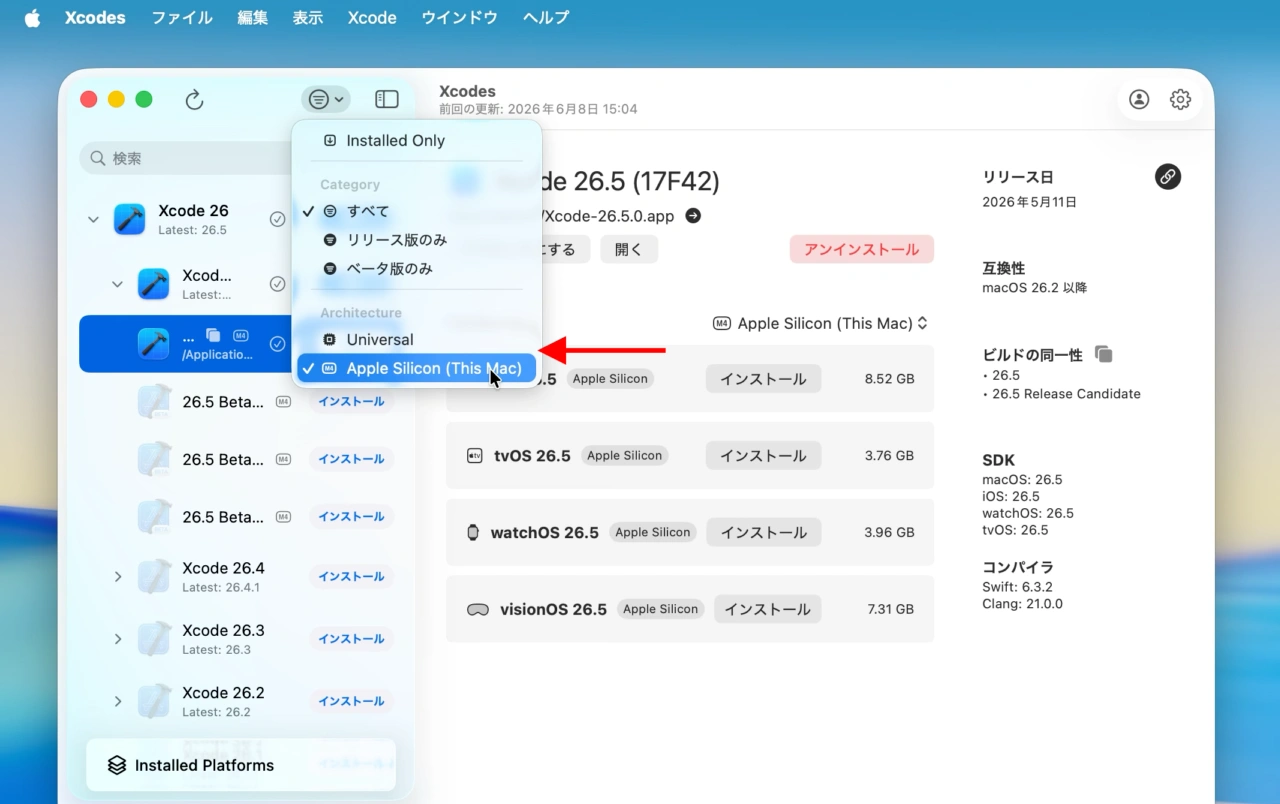This screenshot has width=1280, height=804.
Task: Open the filter dropdown in toolbar
Action: [326, 99]
